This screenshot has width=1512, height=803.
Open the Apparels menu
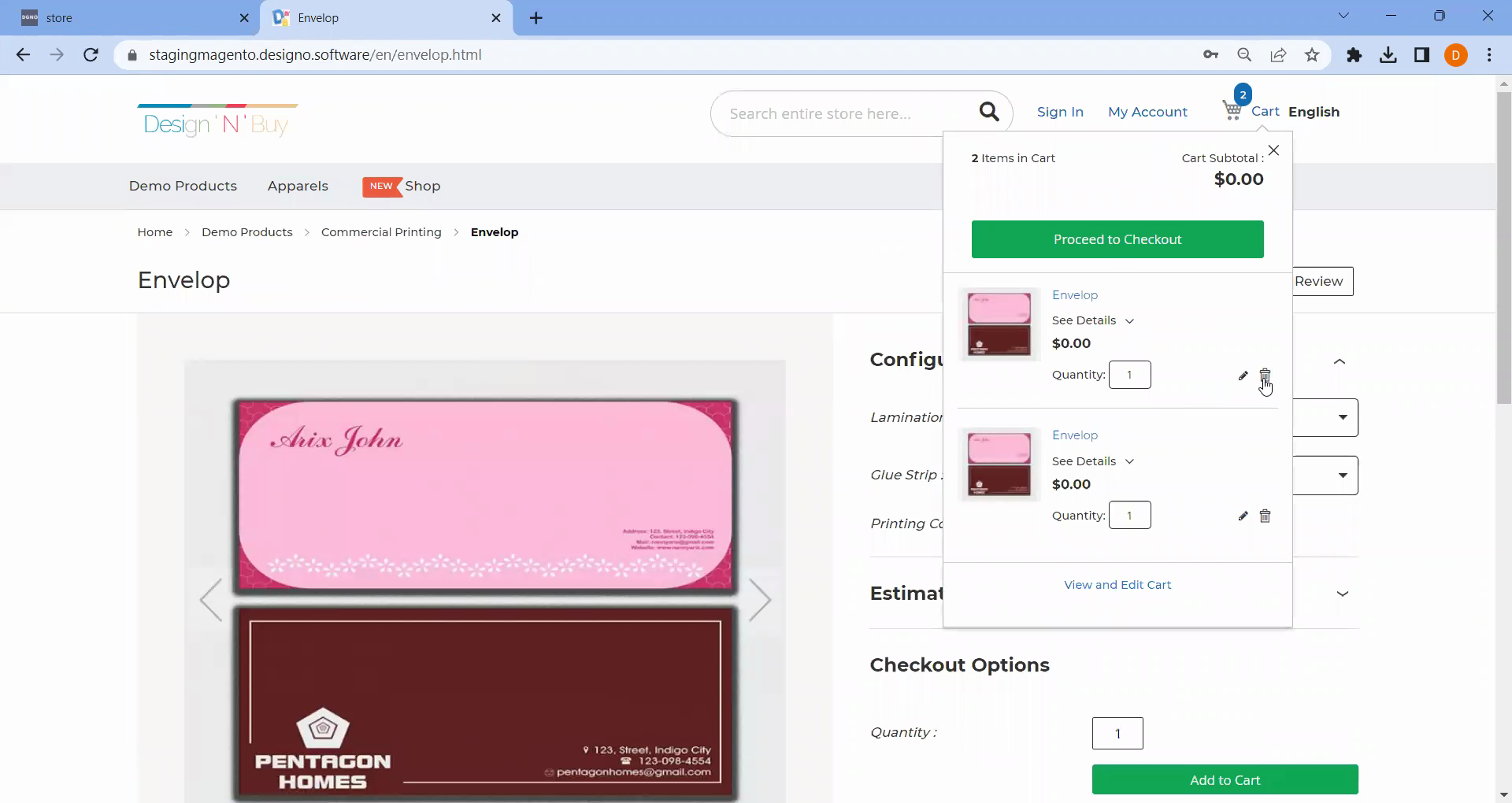[298, 186]
